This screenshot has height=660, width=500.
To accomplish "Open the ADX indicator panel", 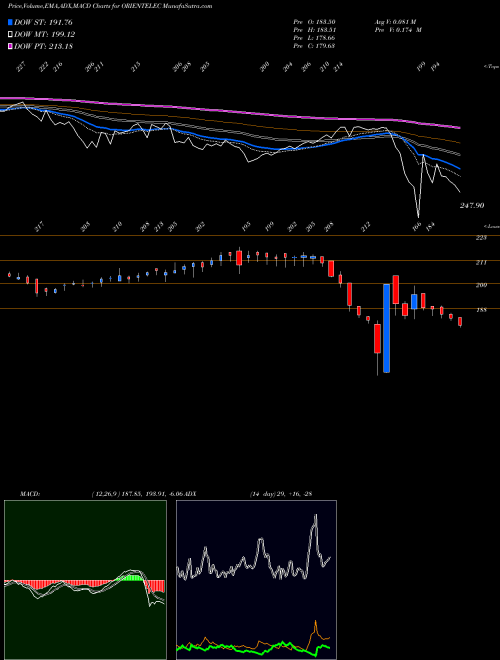I will pyautogui.click(x=256, y=580).
